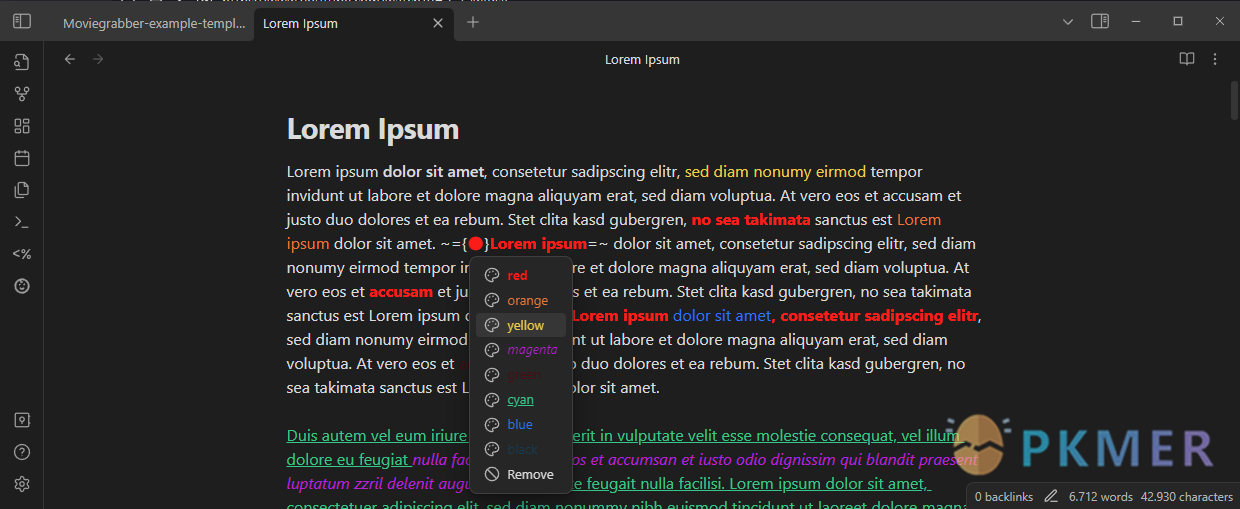Open the terminal command ribbon icon
This screenshot has height=509, width=1240.
22,222
